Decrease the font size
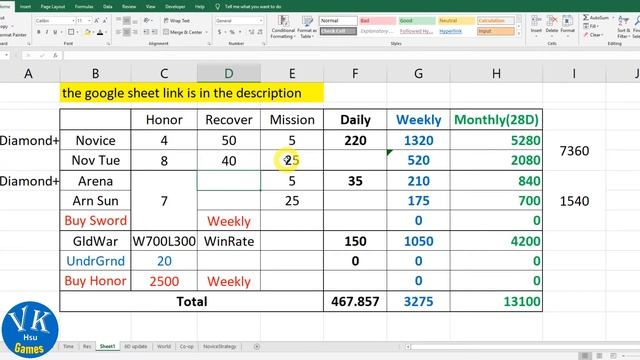 click(105, 20)
